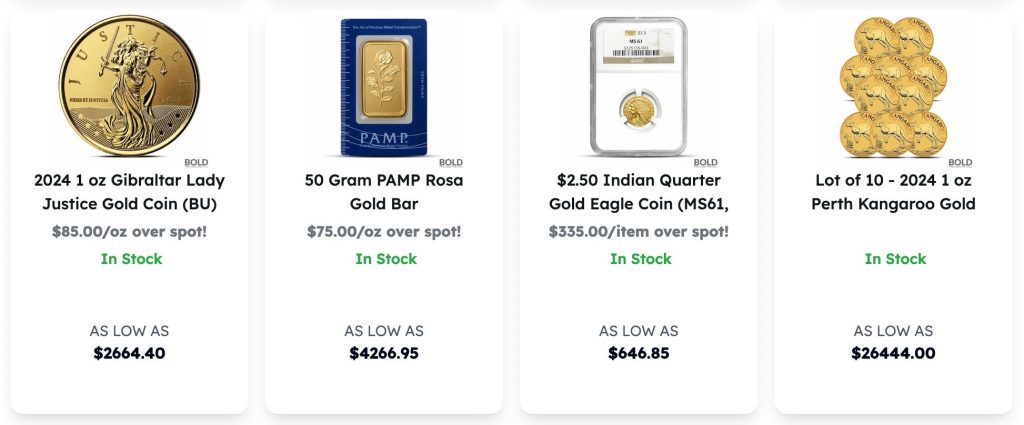Go to Lot of 10 Perth Kangaroo Gold title
The image size is (1024, 425).
tap(893, 192)
